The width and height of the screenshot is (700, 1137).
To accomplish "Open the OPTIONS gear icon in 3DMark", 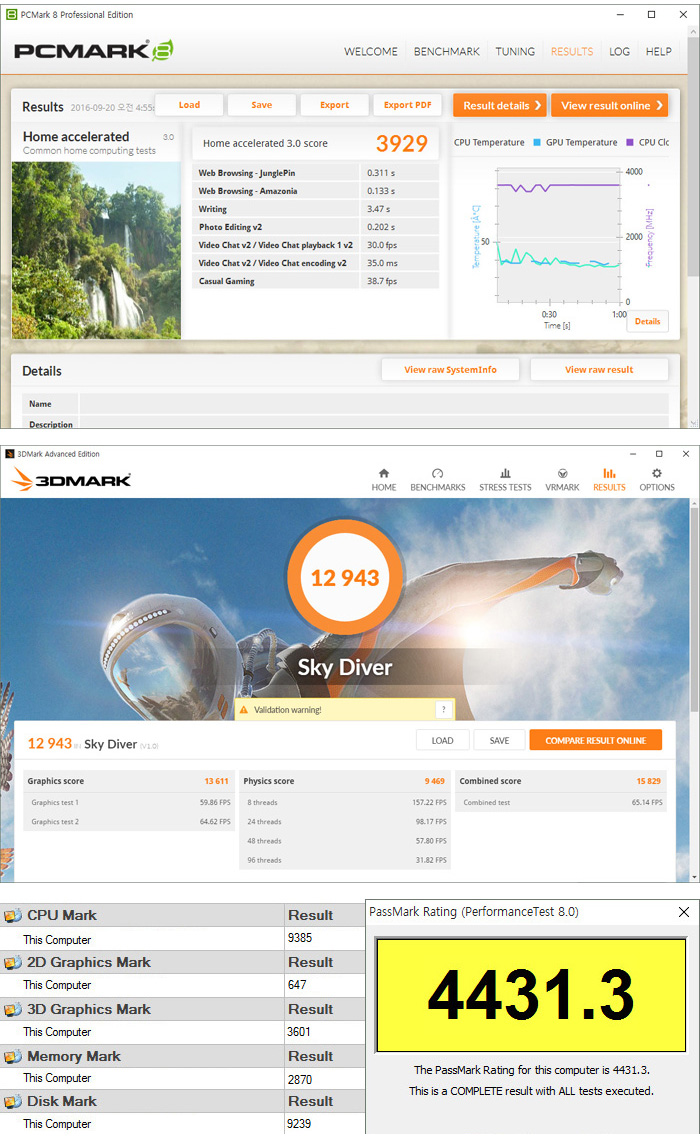I will 656,473.
